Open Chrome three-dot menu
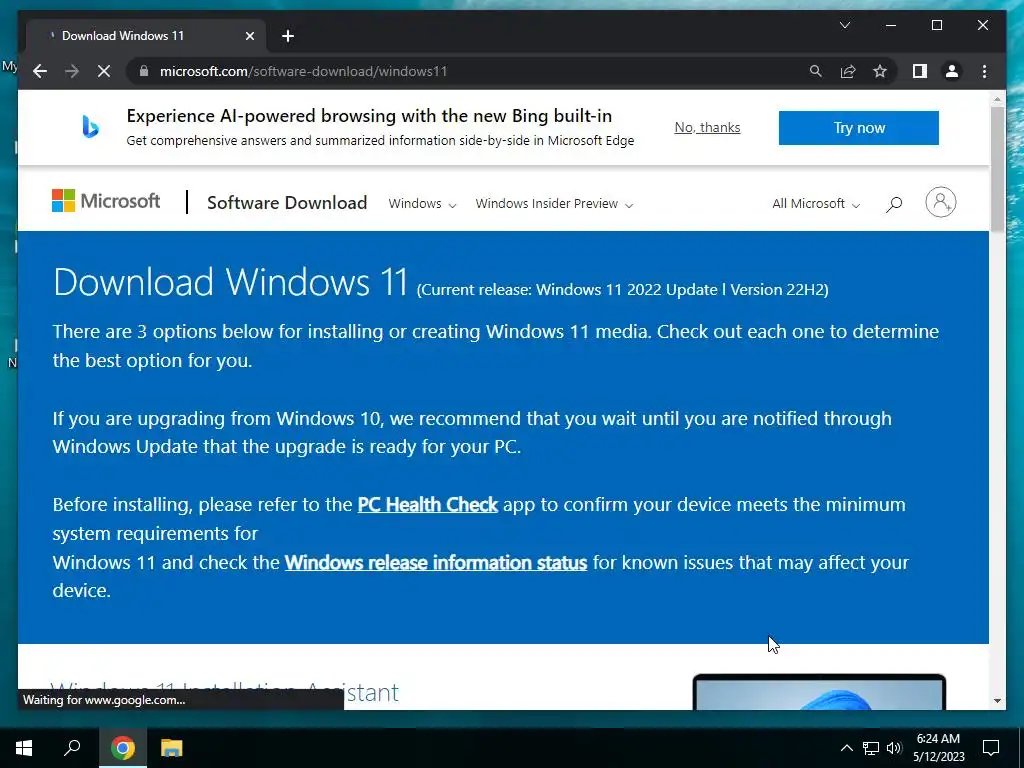 pyautogui.click(x=984, y=71)
